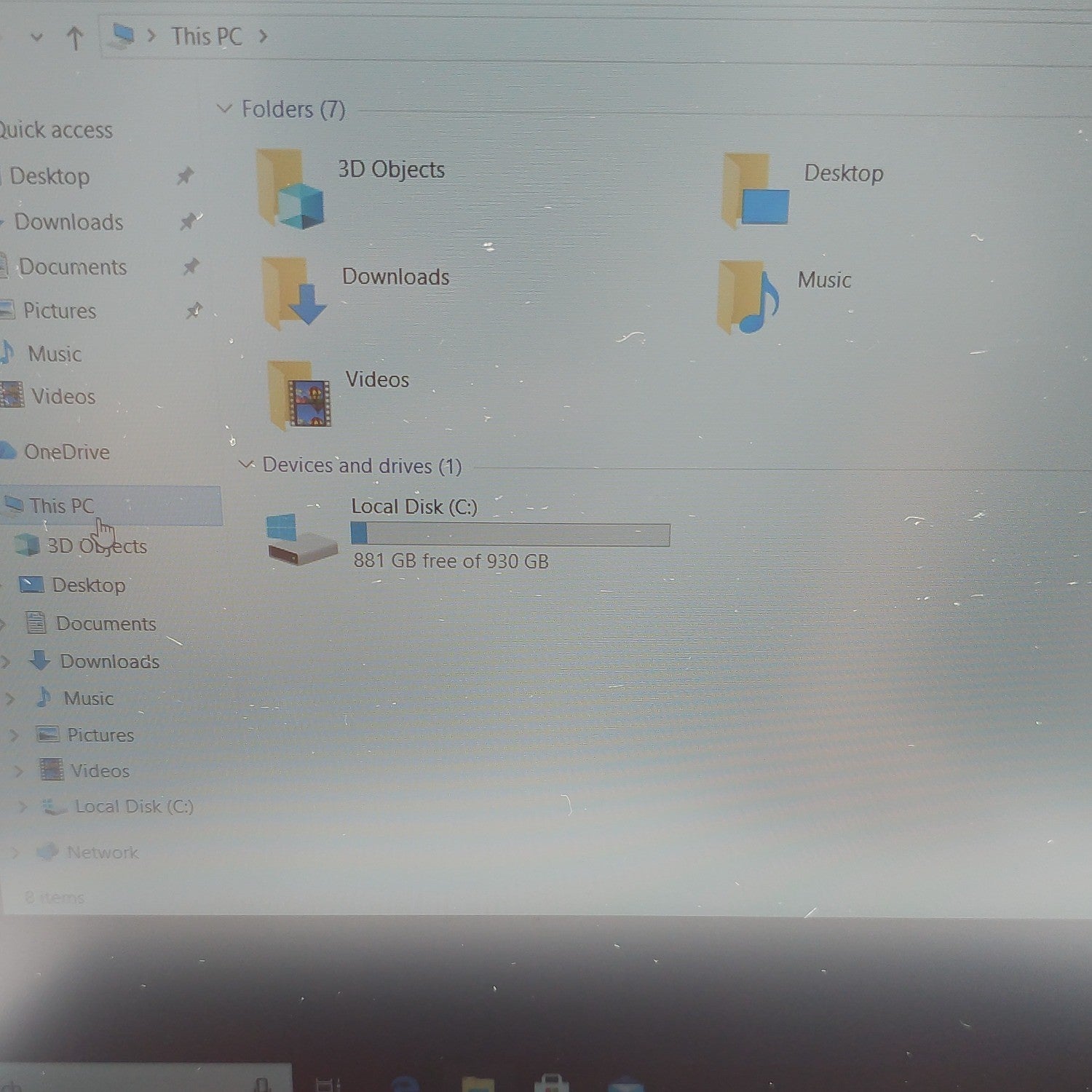Click the pin icon beside Quick access Pictures
1092x1092 pixels.
(194, 311)
